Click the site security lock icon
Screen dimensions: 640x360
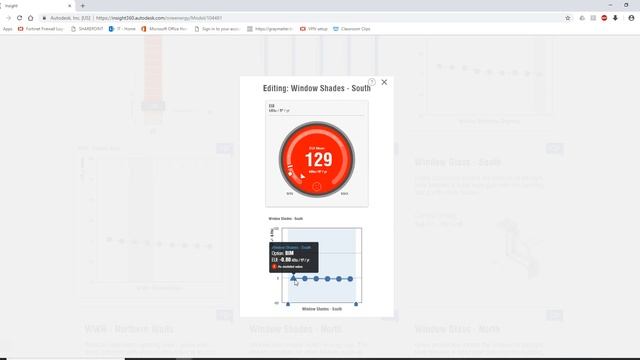click(x=44, y=18)
